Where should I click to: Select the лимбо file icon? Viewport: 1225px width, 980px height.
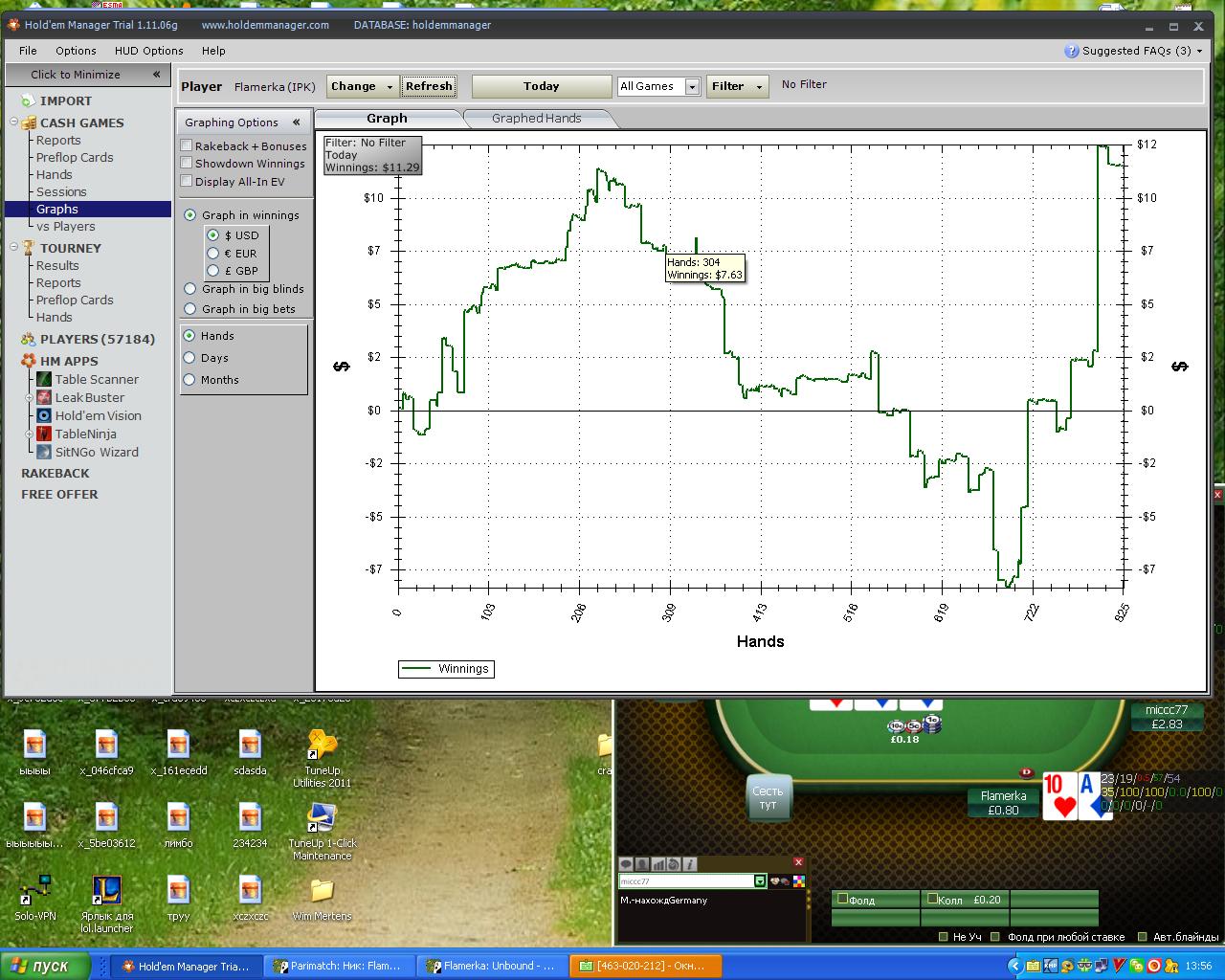pos(178,825)
